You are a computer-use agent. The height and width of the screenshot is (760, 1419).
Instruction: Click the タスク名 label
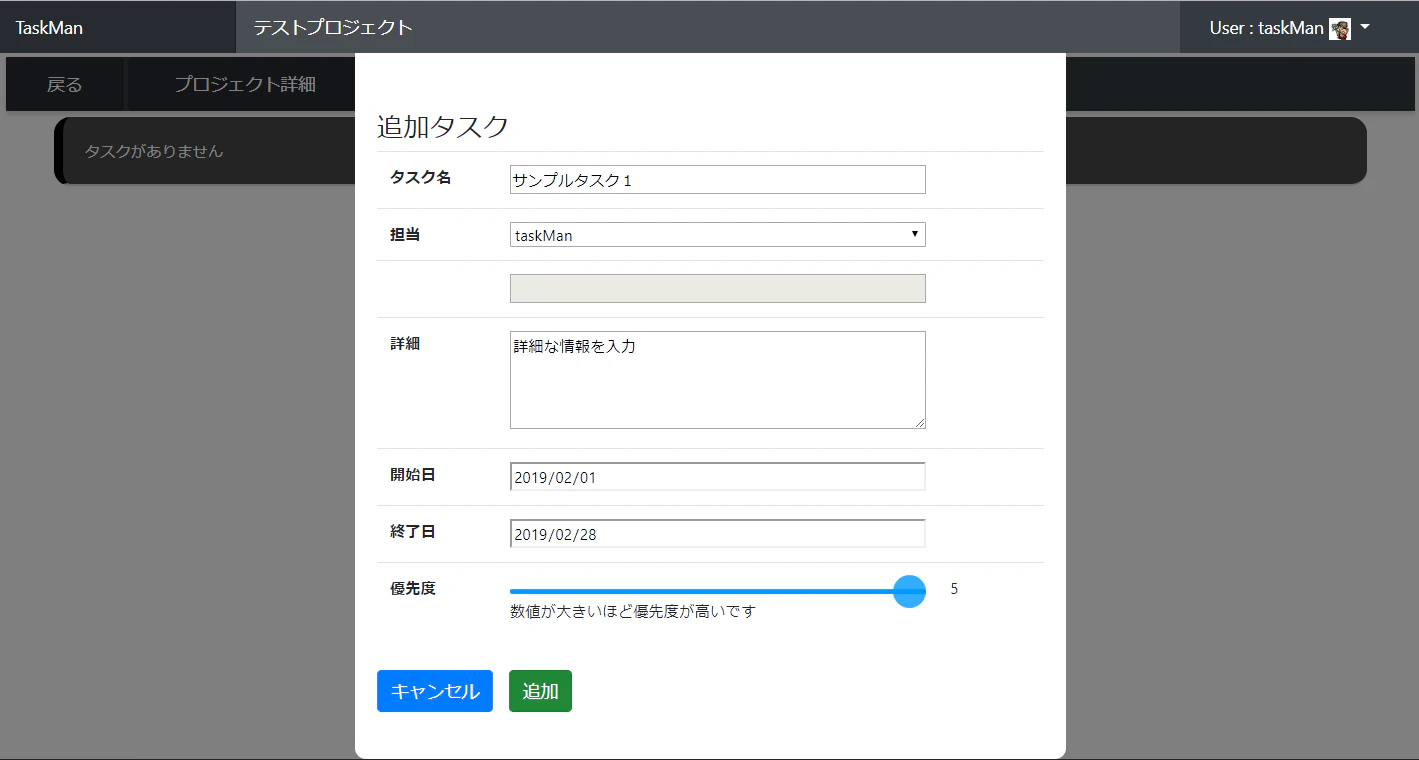(x=421, y=177)
